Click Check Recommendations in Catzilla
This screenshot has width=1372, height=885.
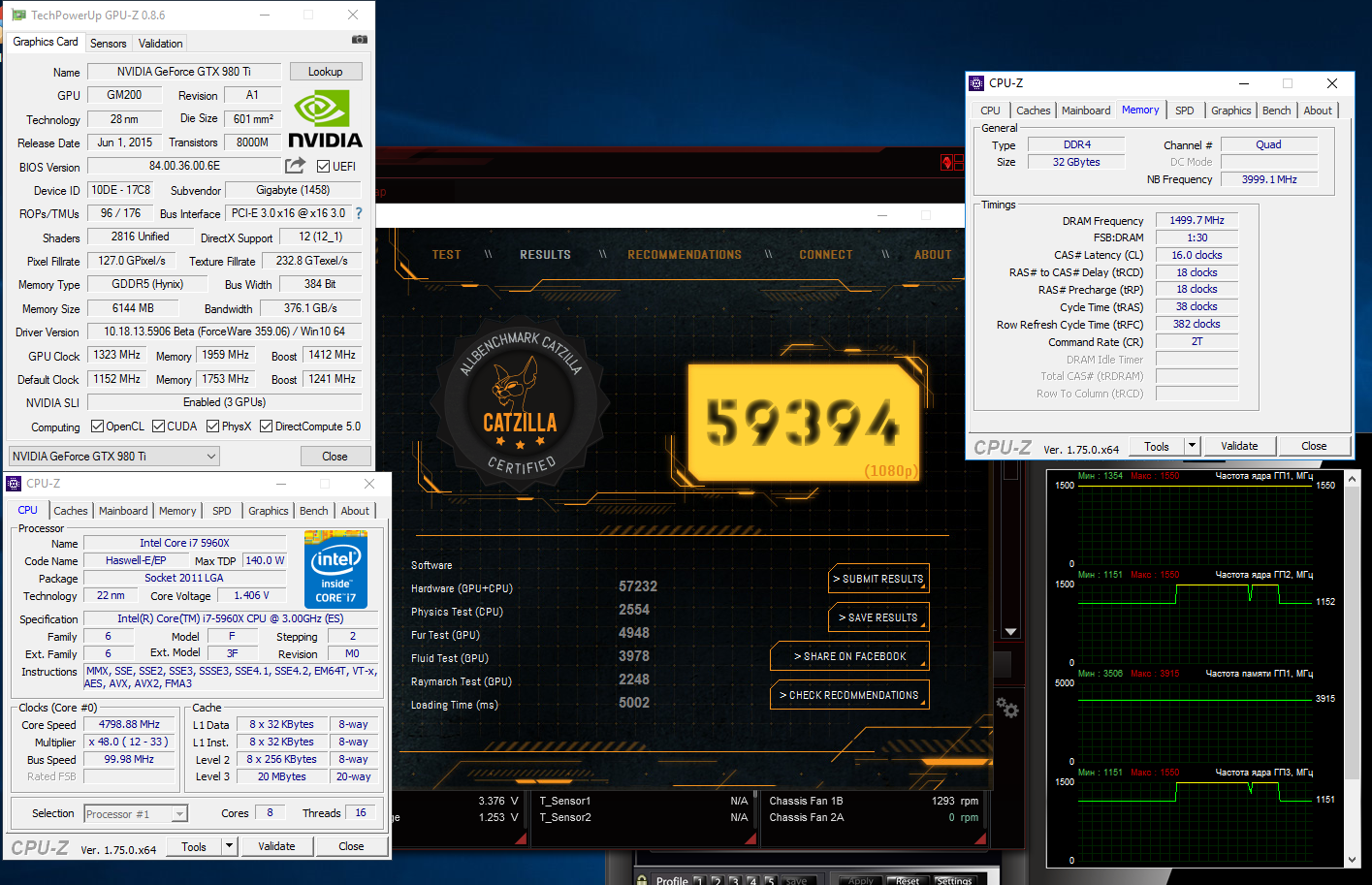850,695
